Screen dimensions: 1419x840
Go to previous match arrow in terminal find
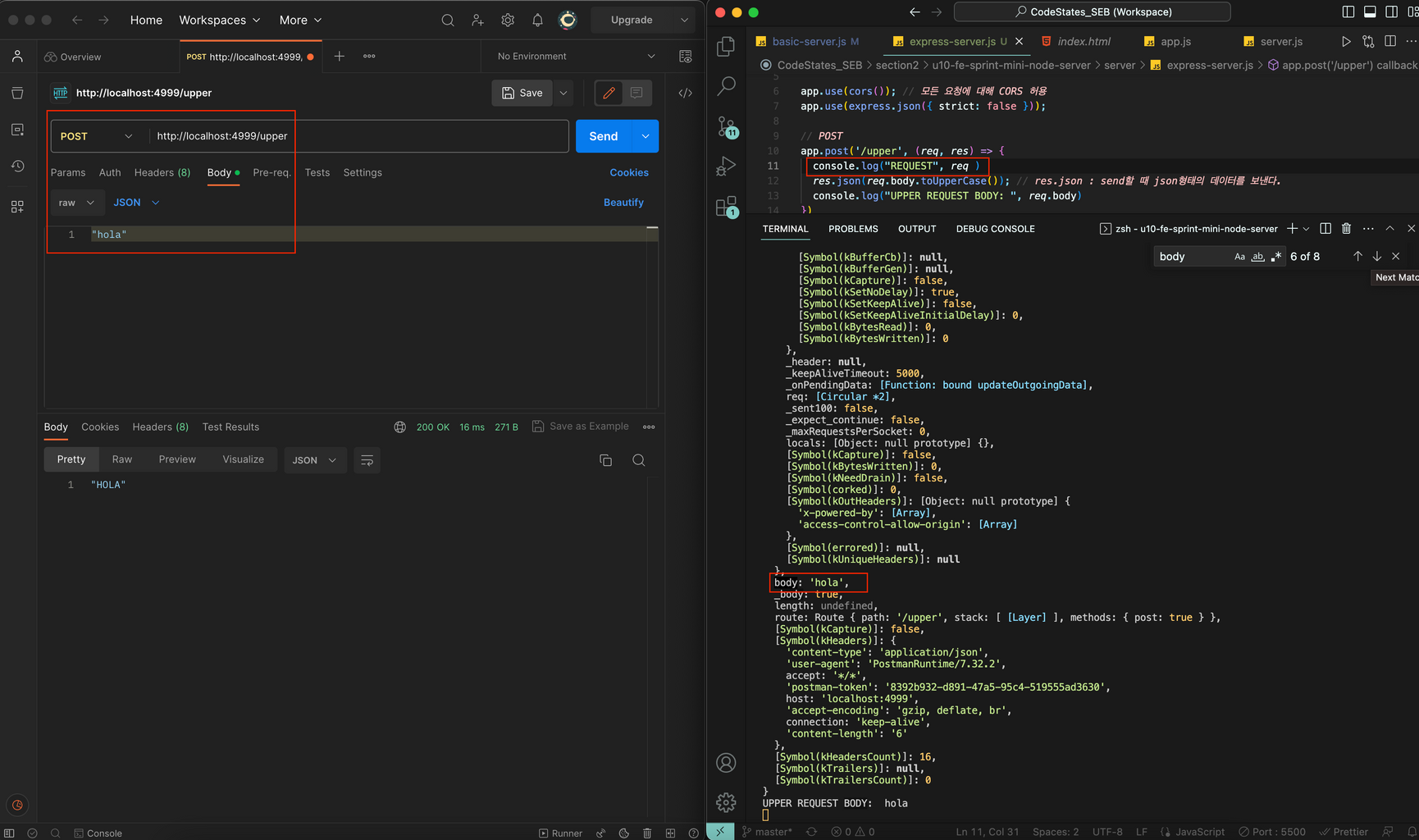(x=1357, y=256)
